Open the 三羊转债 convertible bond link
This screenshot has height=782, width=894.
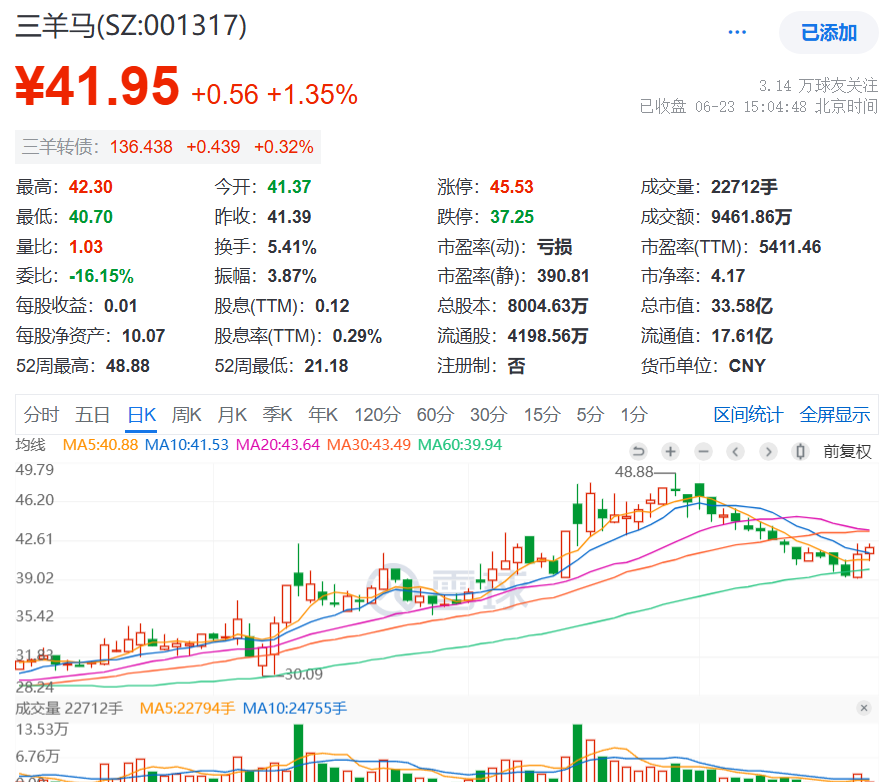click(x=168, y=147)
